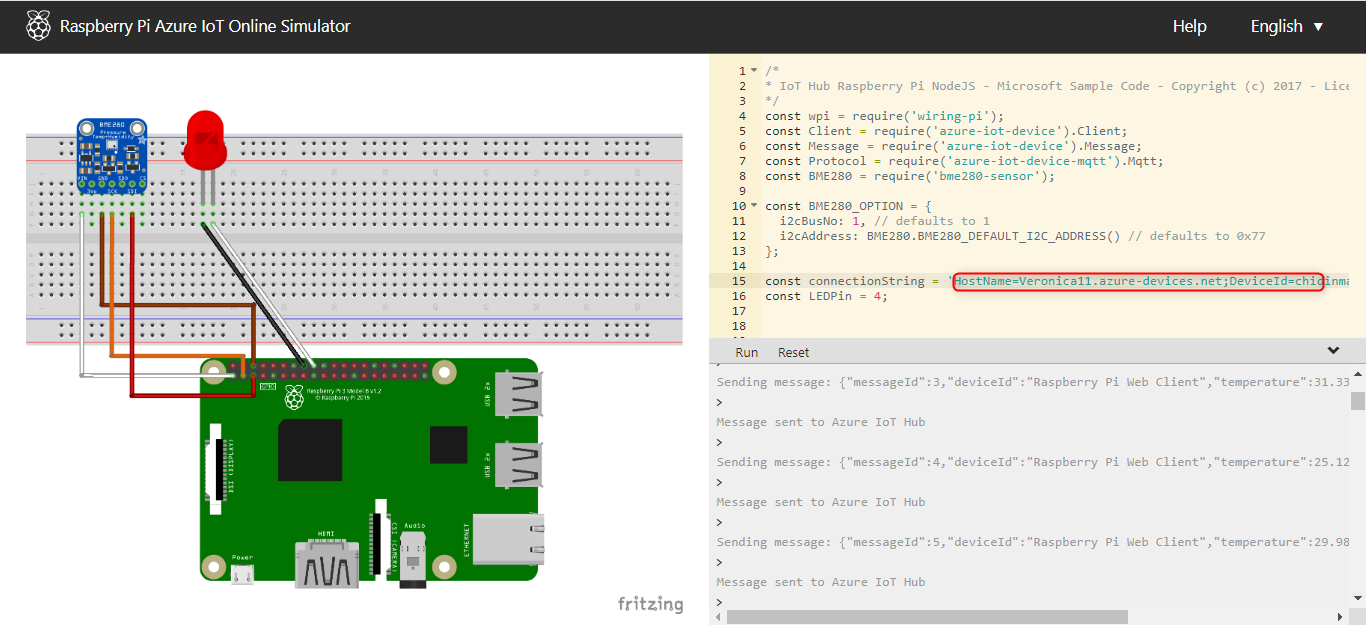This screenshot has width=1366, height=625.
Task: Collapse the console panel with chevron
Action: pos(1333,351)
